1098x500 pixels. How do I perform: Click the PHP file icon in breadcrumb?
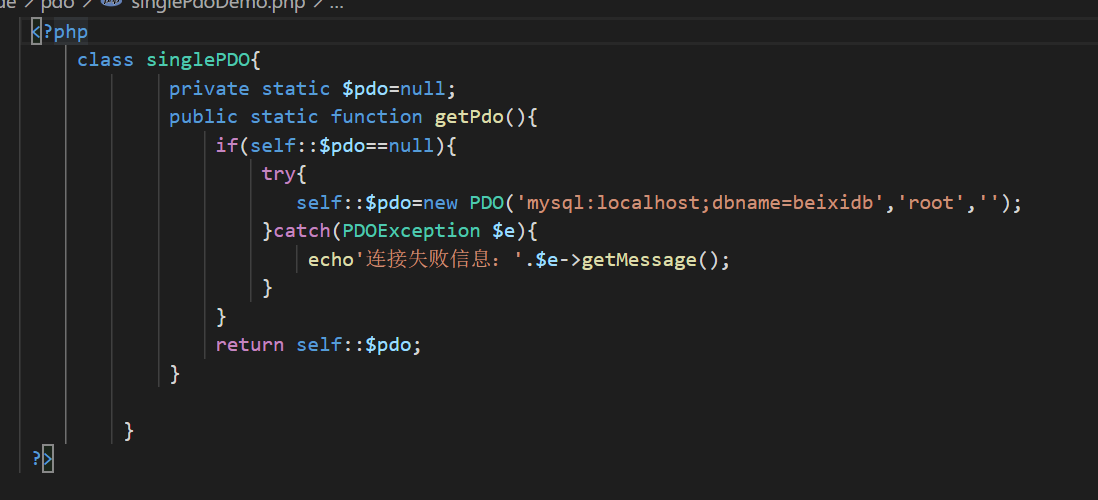(111, 3)
